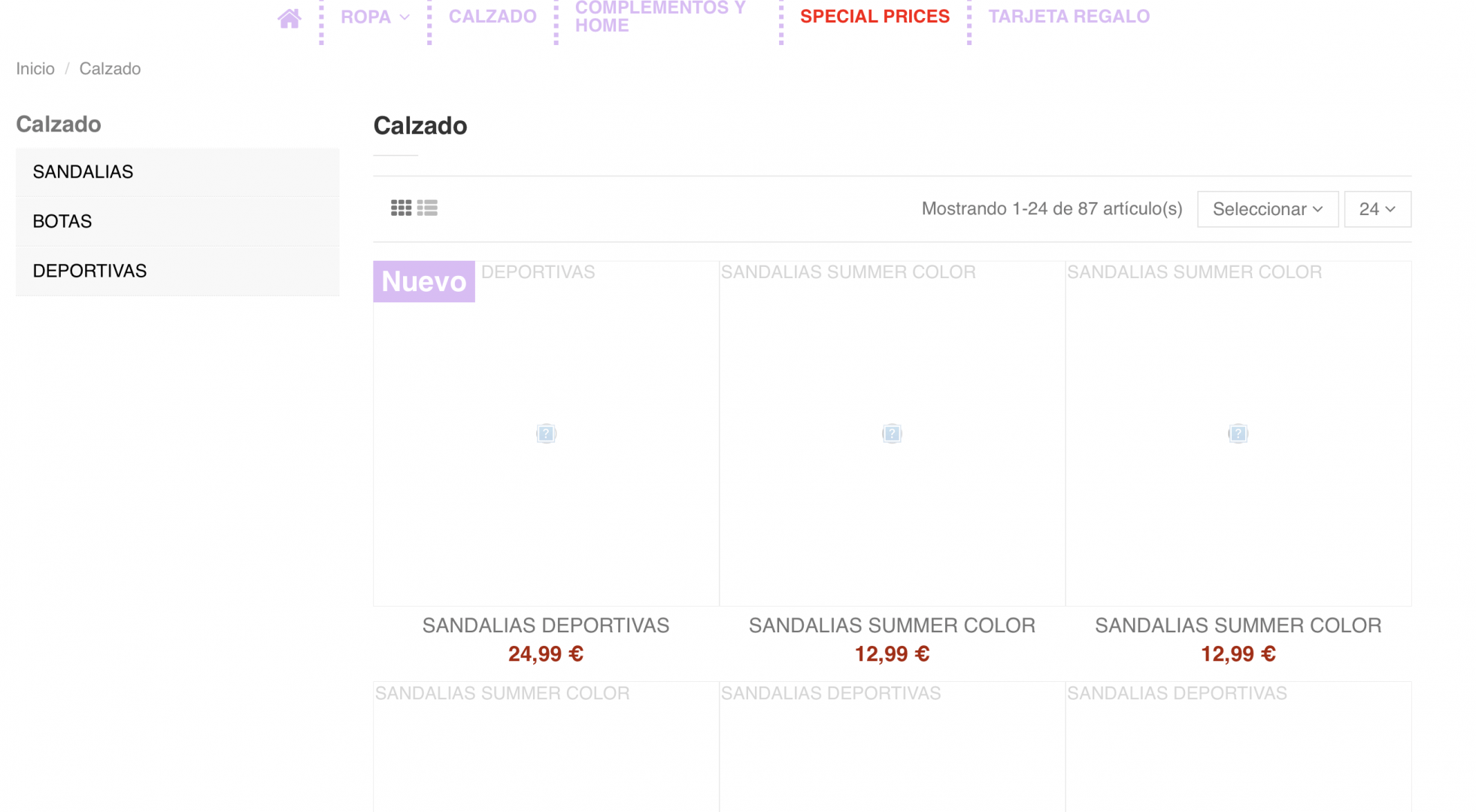
Task: Select the Deportivas category in sidebar
Action: [x=177, y=271]
